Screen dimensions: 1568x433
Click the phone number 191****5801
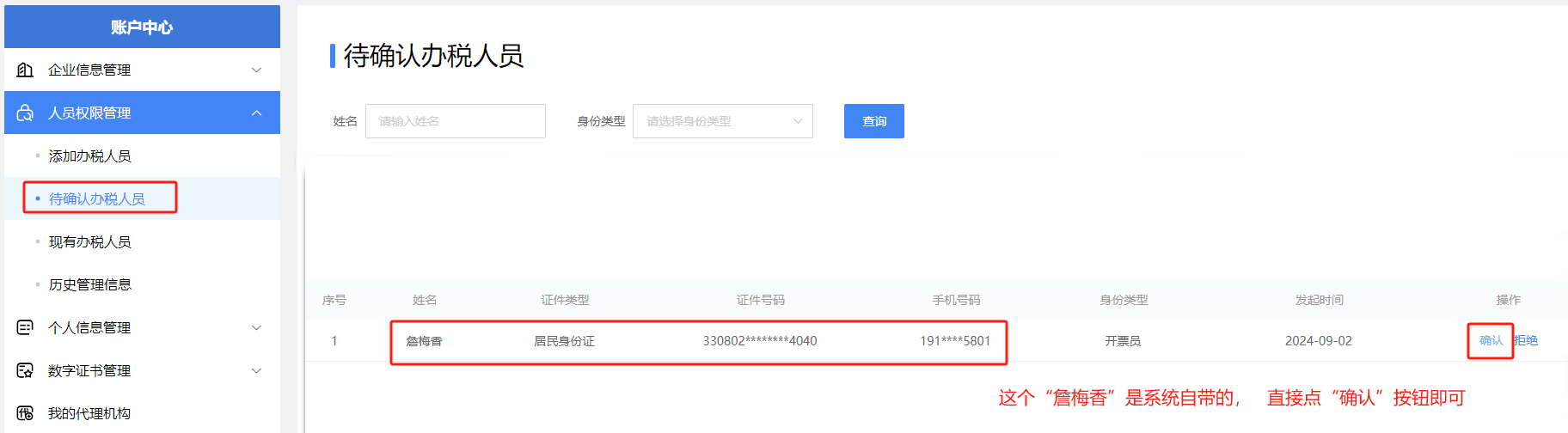pos(955,341)
